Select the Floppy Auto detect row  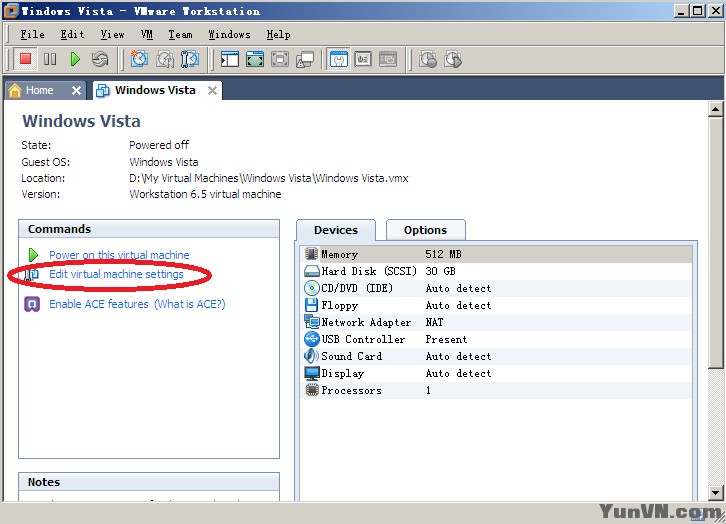496,305
